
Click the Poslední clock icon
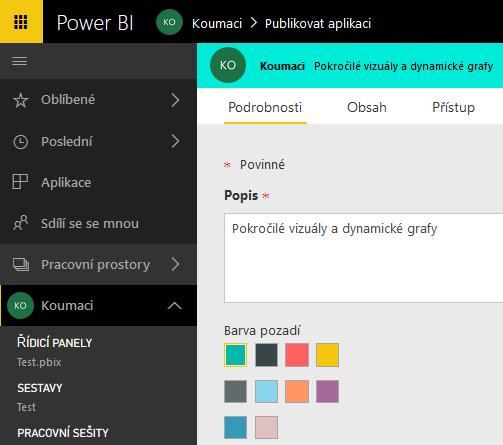pos(21,142)
